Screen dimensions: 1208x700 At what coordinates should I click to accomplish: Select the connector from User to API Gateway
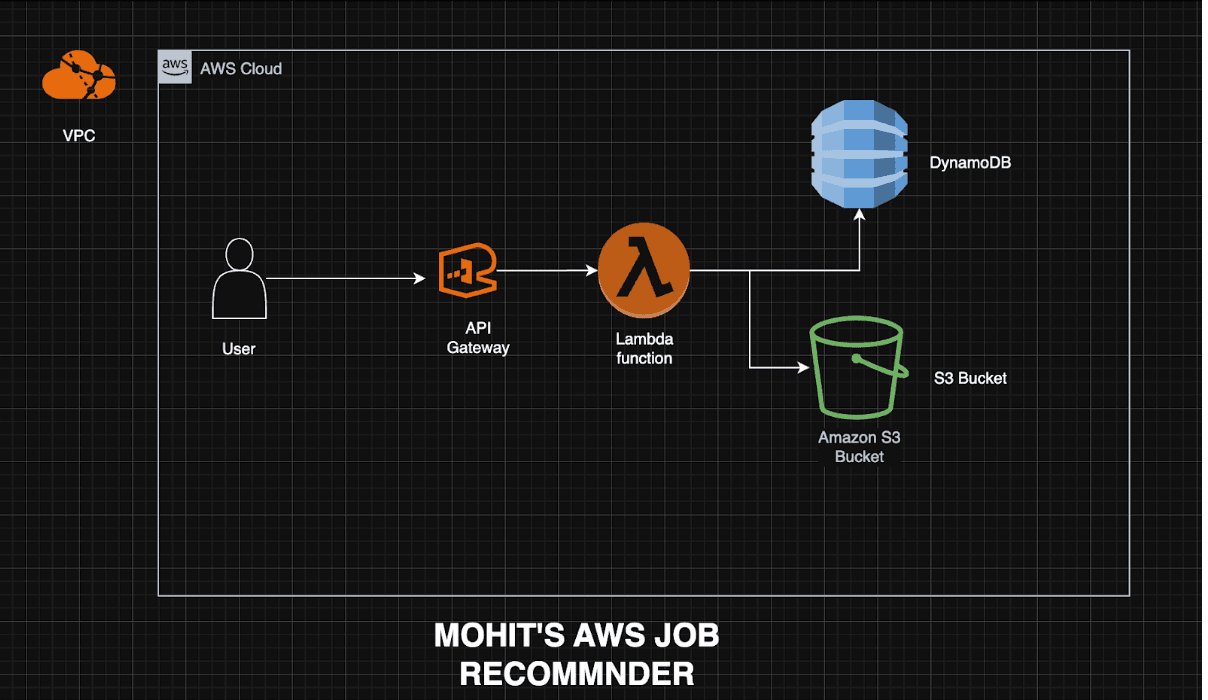pos(346,279)
